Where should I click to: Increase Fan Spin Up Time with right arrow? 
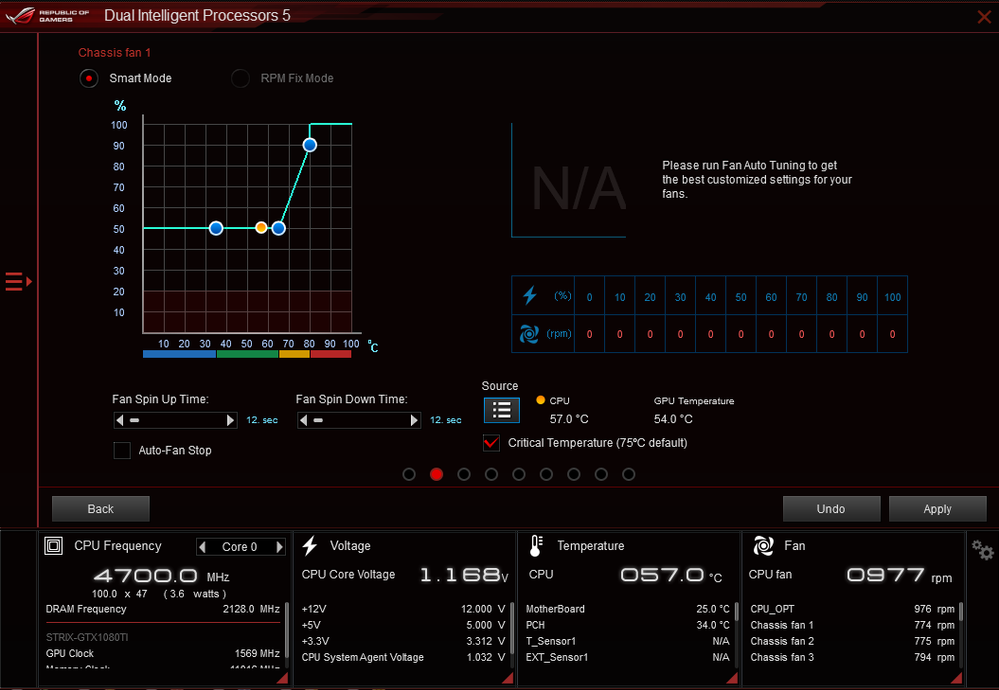231,420
